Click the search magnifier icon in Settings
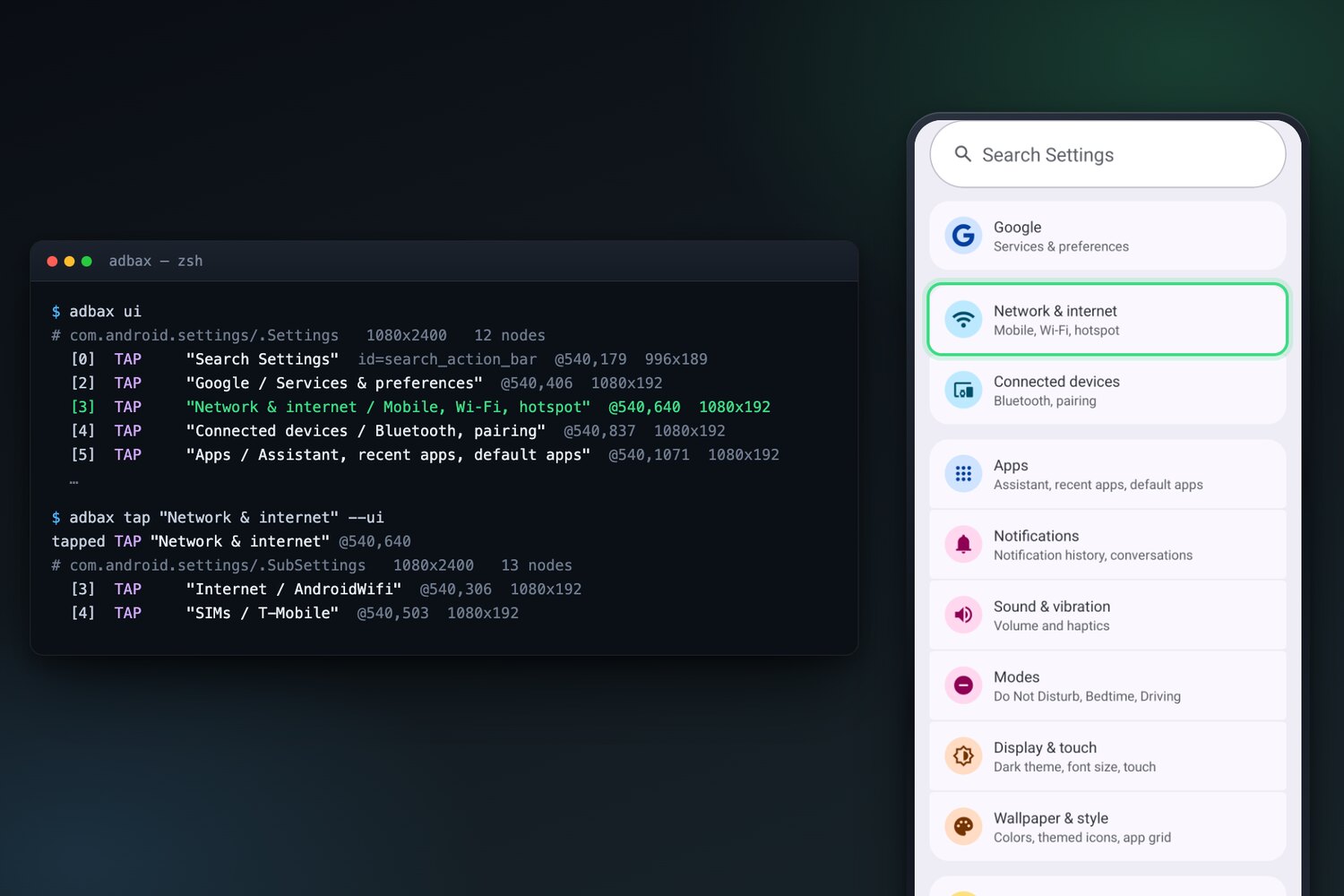Viewport: 1344px width, 896px height. pos(963,154)
